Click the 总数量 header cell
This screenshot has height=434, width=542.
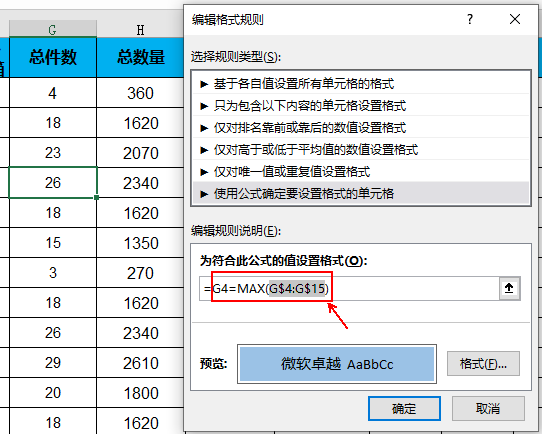(x=140, y=57)
